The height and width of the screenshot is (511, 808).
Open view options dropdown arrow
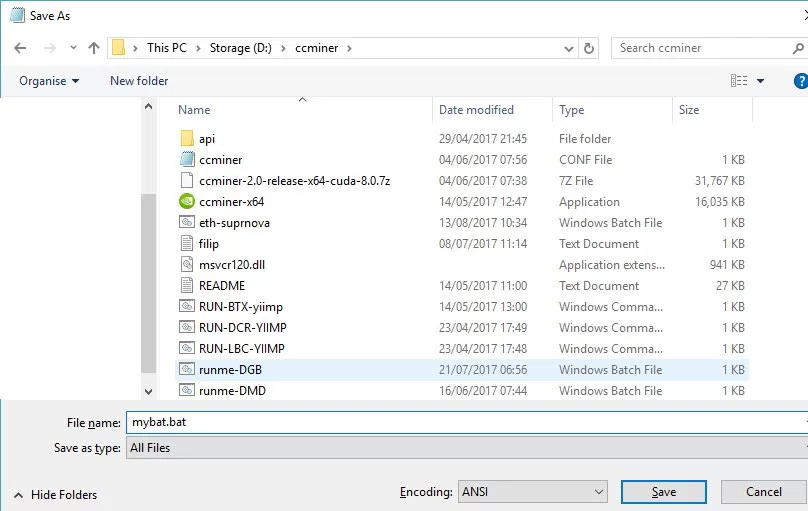pos(760,81)
